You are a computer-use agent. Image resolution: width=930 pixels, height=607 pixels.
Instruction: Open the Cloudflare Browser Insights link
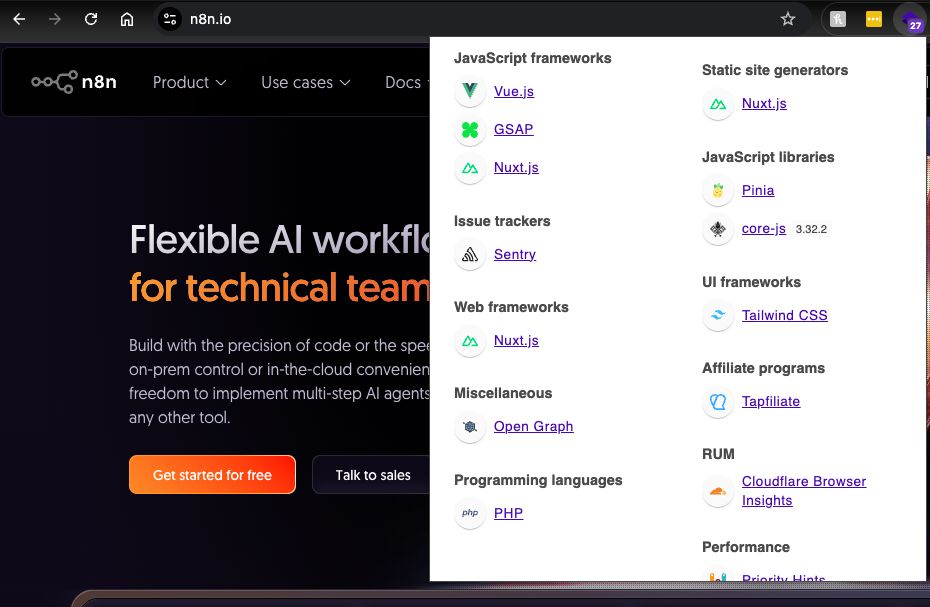[804, 491]
